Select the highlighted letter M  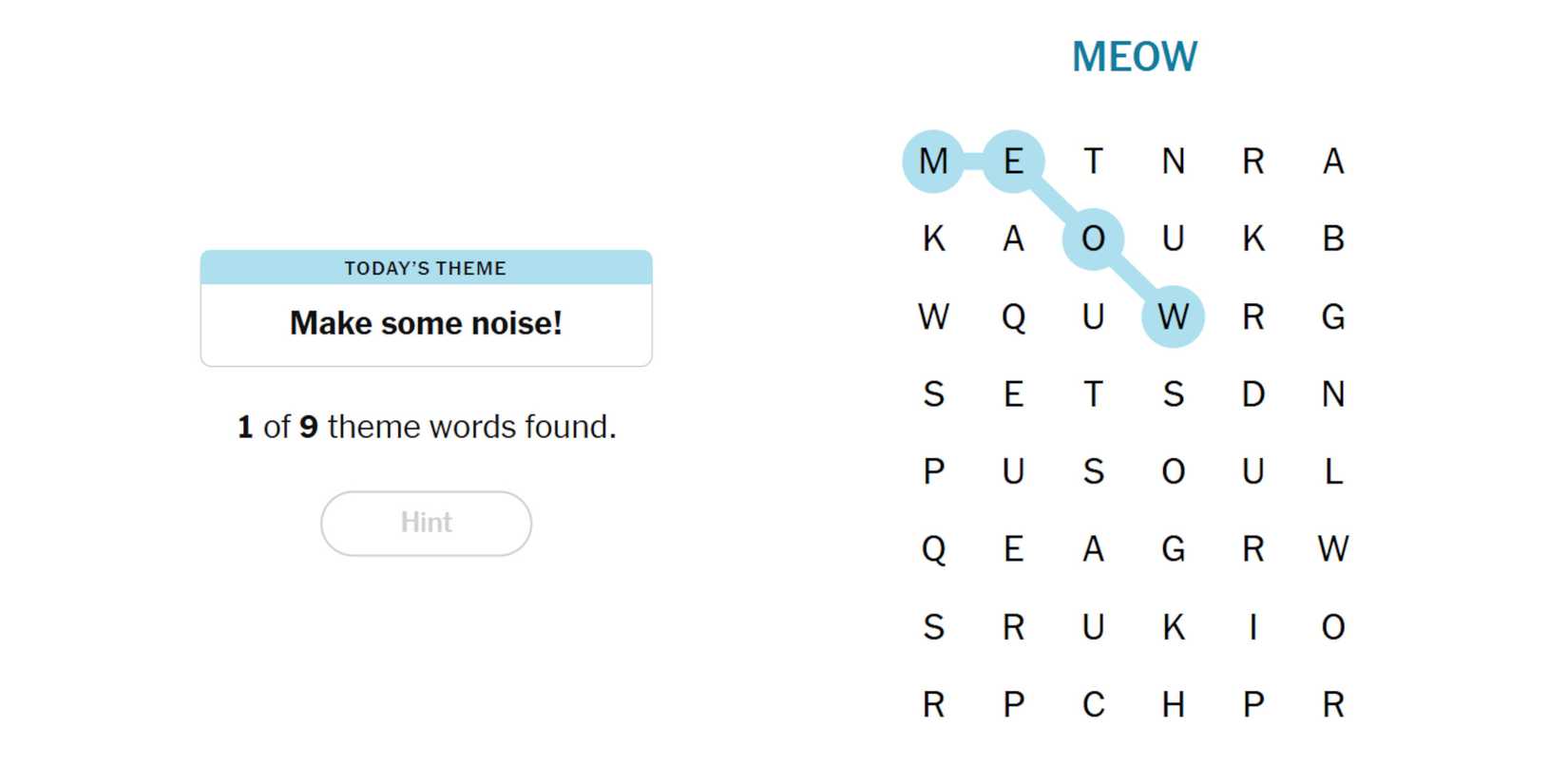[x=933, y=162]
